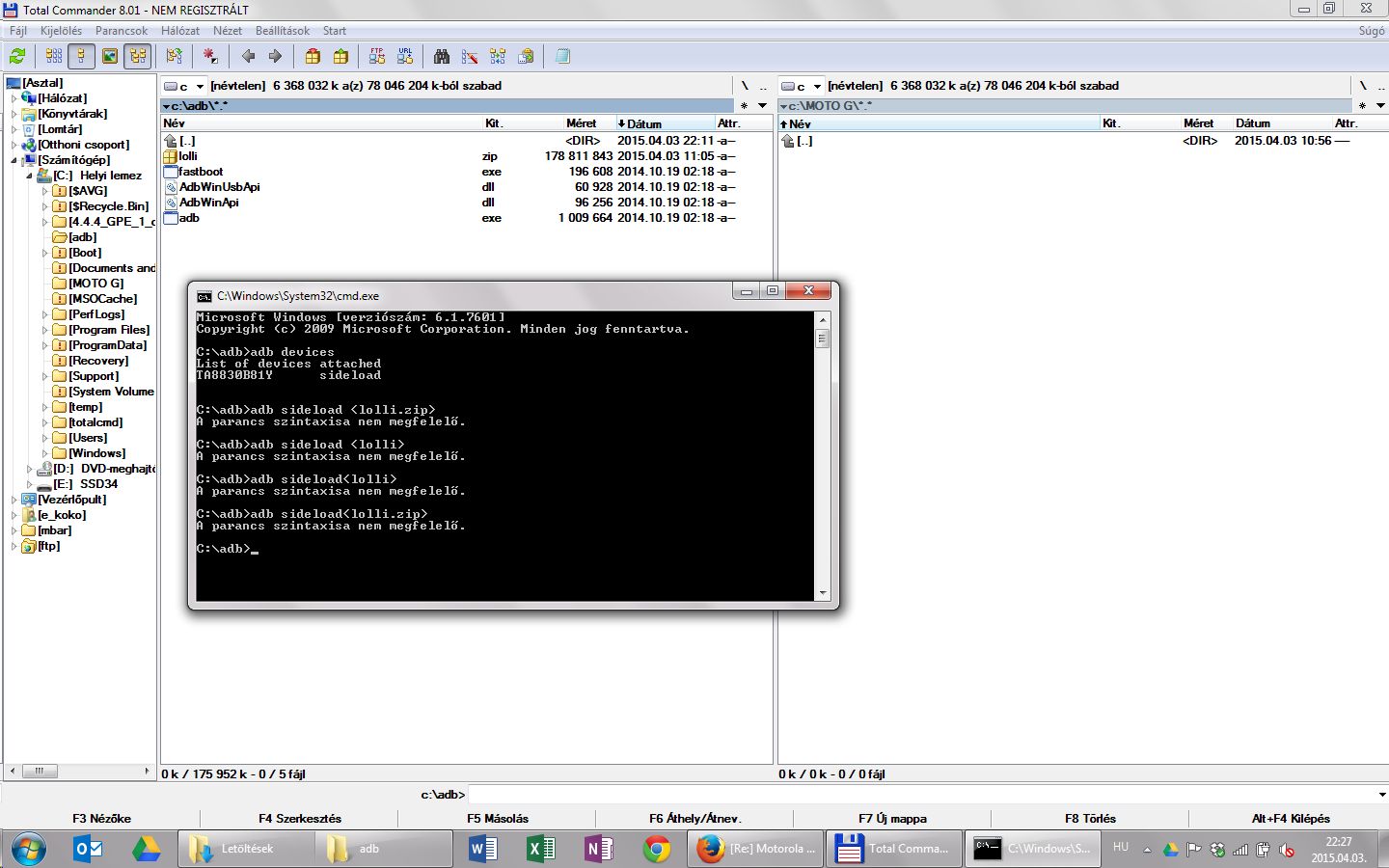Toggle the directory tree panel button
Viewport: 1389px width, 868px height.
pyautogui.click(x=138, y=56)
